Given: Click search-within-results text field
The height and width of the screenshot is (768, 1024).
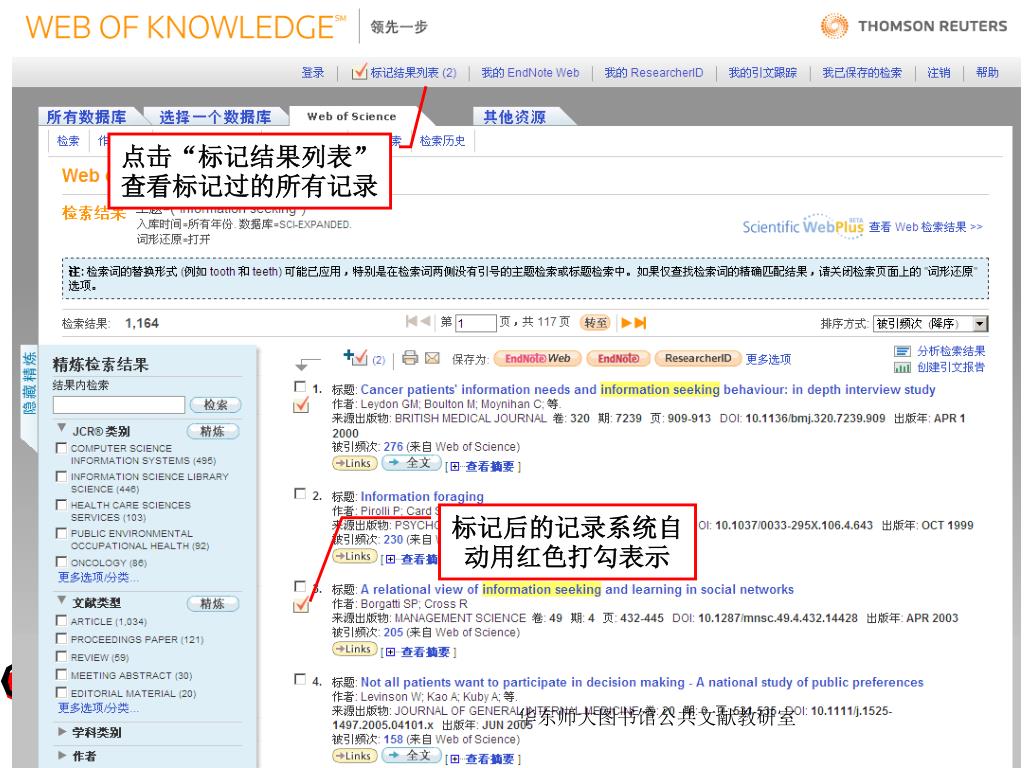Looking at the screenshot, I should (119, 405).
